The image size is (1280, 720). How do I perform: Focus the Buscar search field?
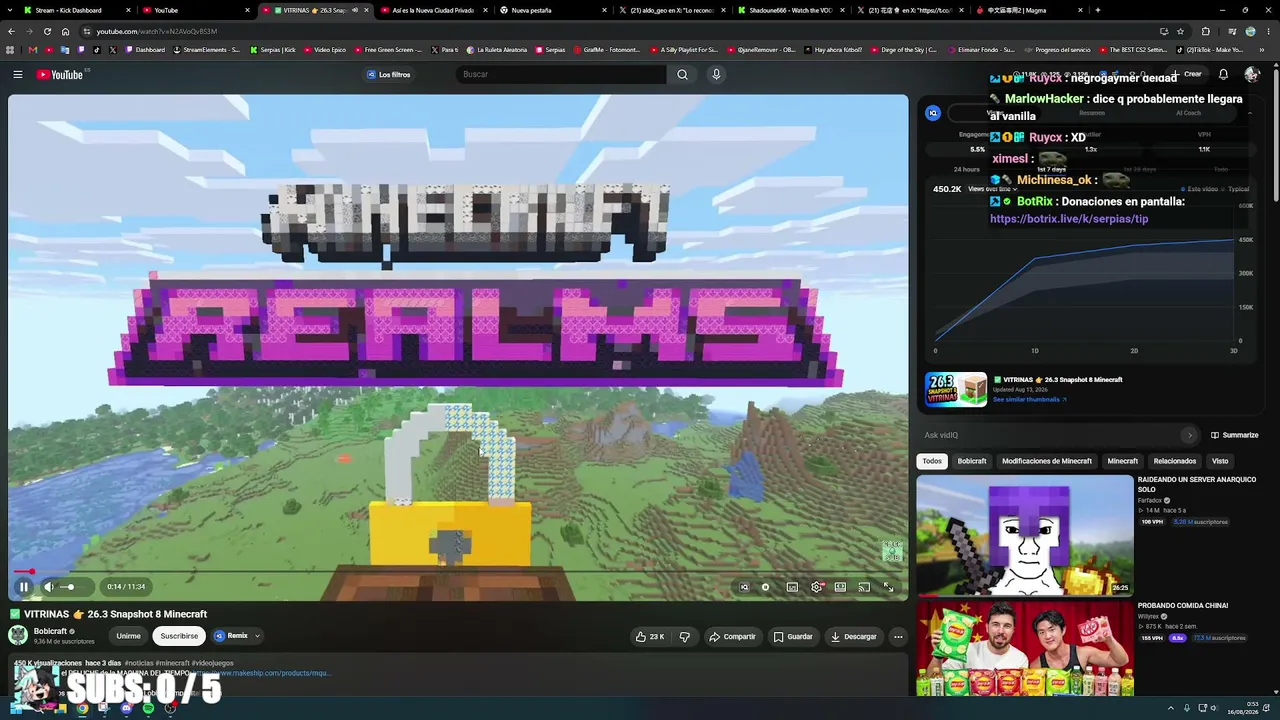coord(561,74)
